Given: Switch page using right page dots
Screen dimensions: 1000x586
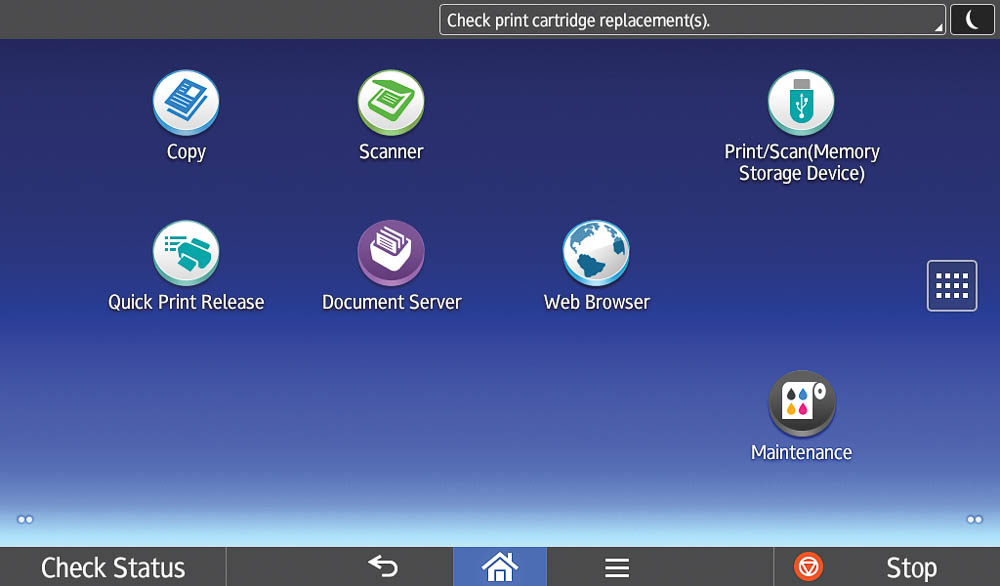Looking at the screenshot, I should coord(974,520).
